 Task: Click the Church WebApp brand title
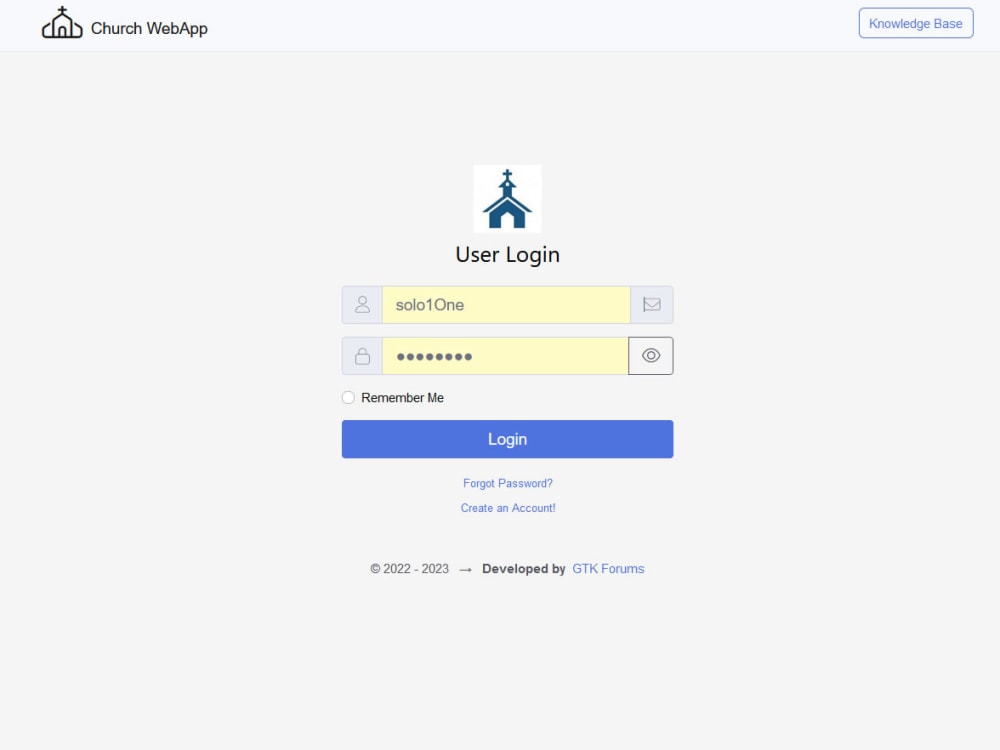point(149,29)
